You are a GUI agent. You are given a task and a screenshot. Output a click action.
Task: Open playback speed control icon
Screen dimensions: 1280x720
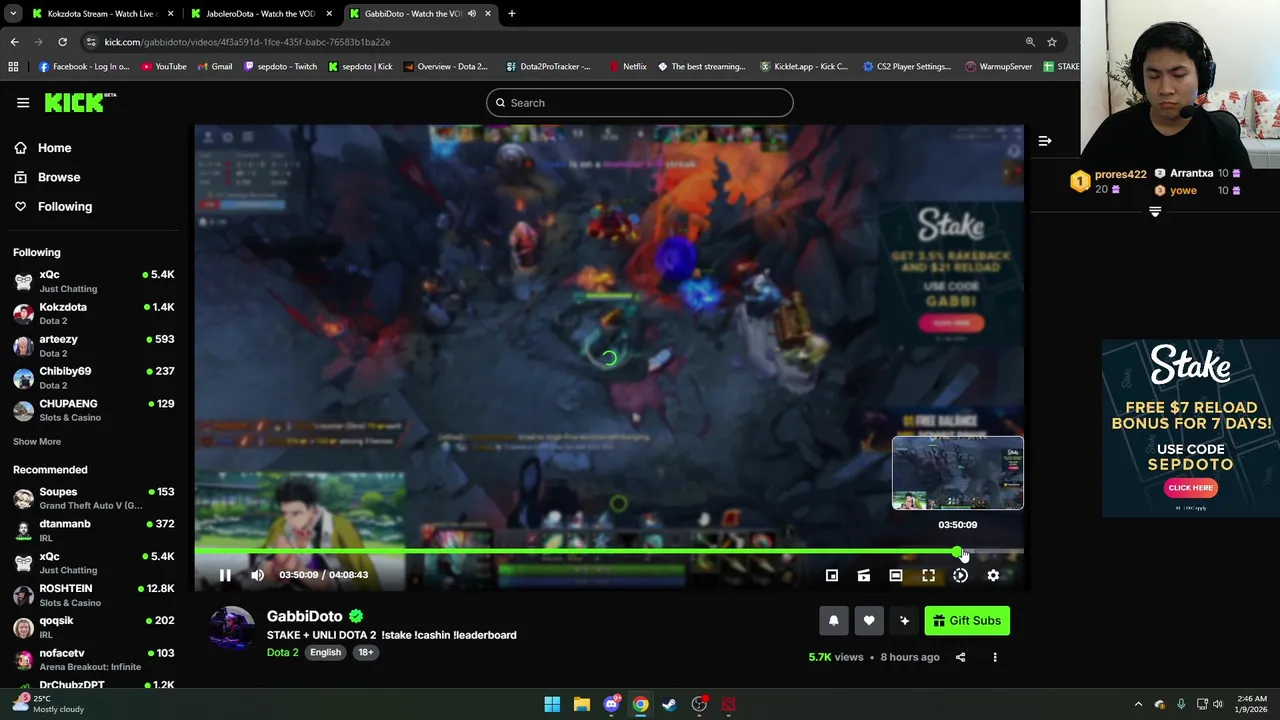(x=960, y=575)
